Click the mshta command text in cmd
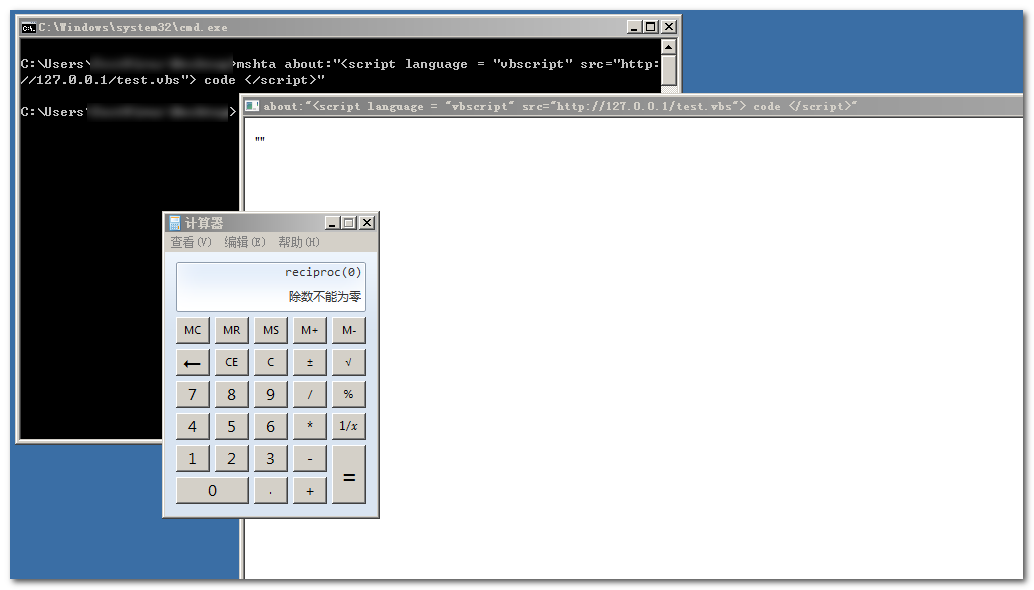Viewport: 1034px width, 590px height. point(340,72)
